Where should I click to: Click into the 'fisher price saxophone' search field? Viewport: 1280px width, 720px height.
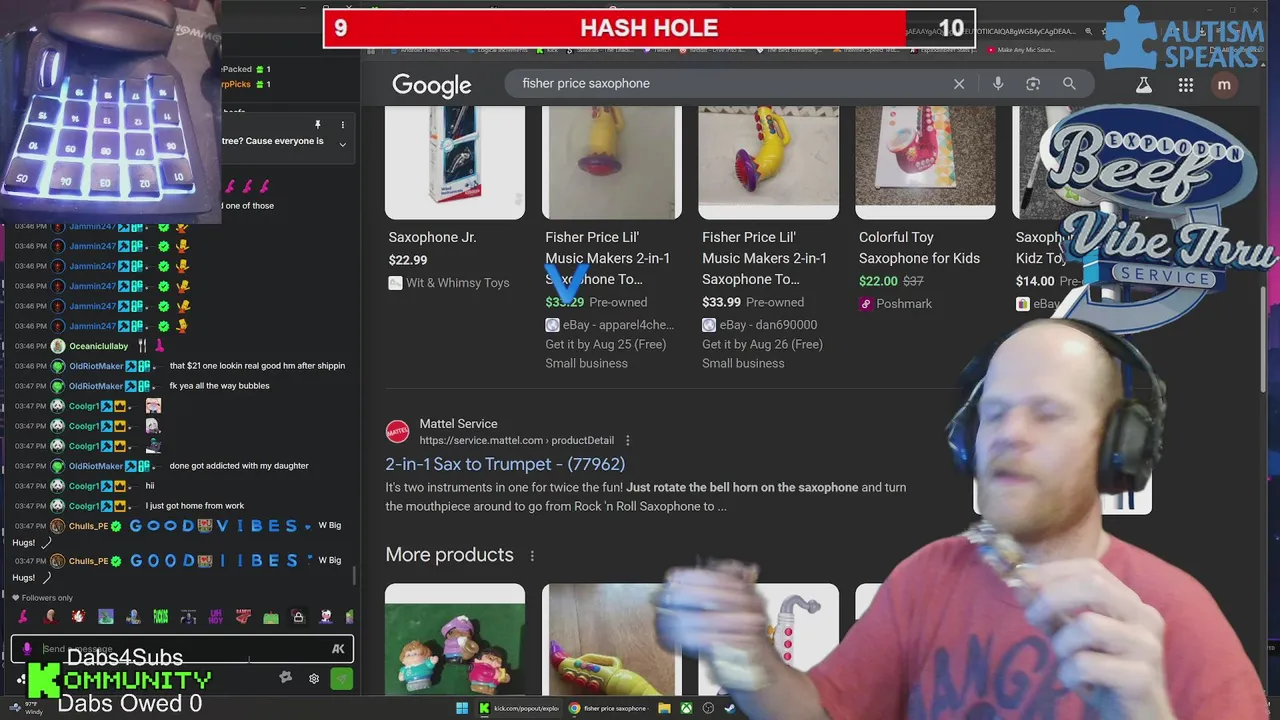[730, 84]
